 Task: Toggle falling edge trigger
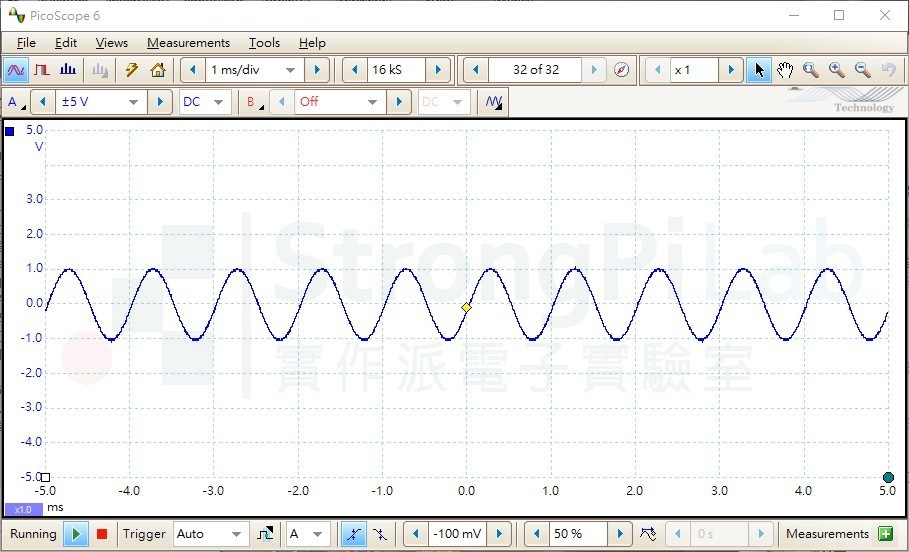(380, 534)
